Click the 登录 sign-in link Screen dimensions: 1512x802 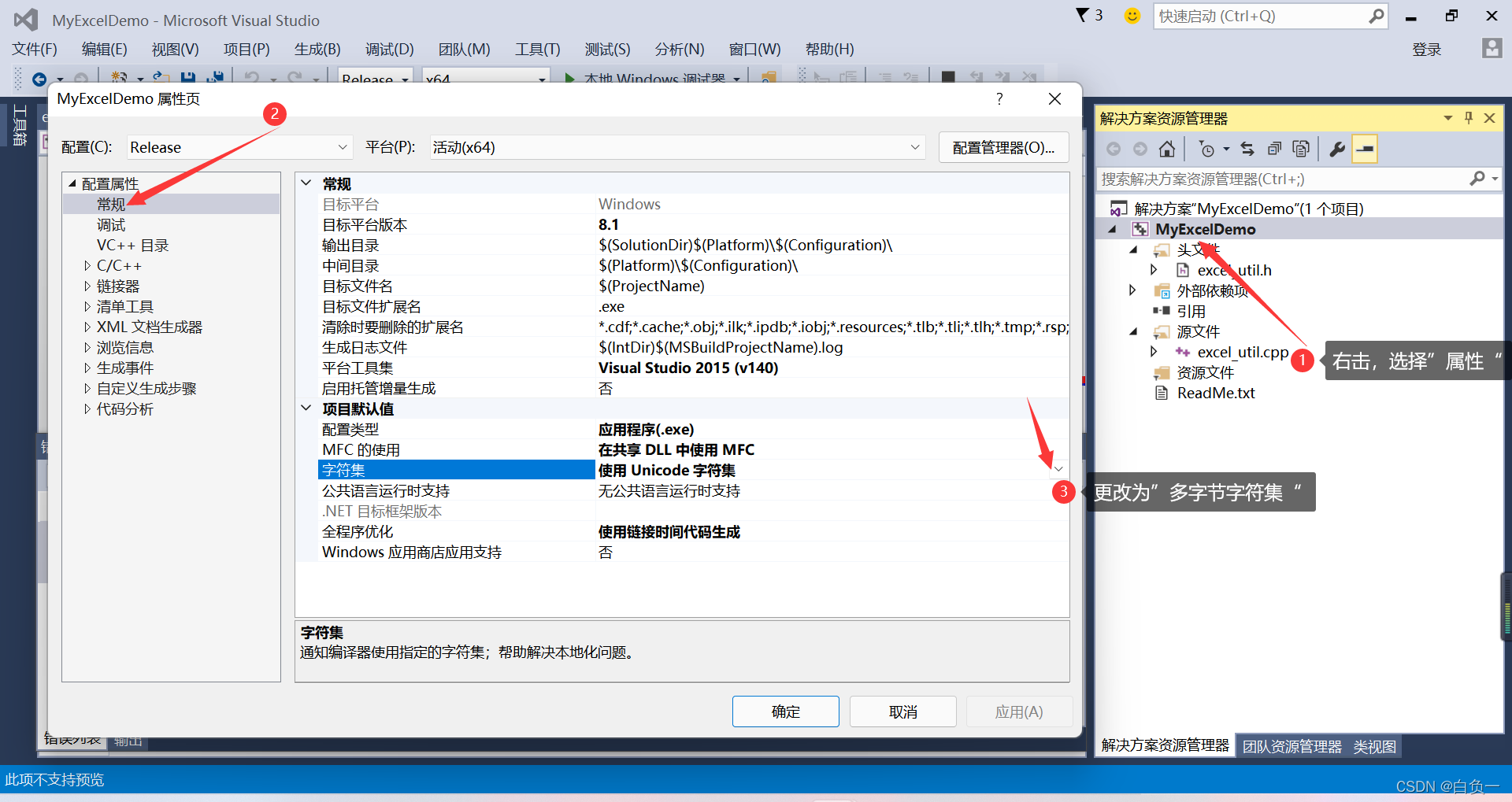tap(1426, 50)
